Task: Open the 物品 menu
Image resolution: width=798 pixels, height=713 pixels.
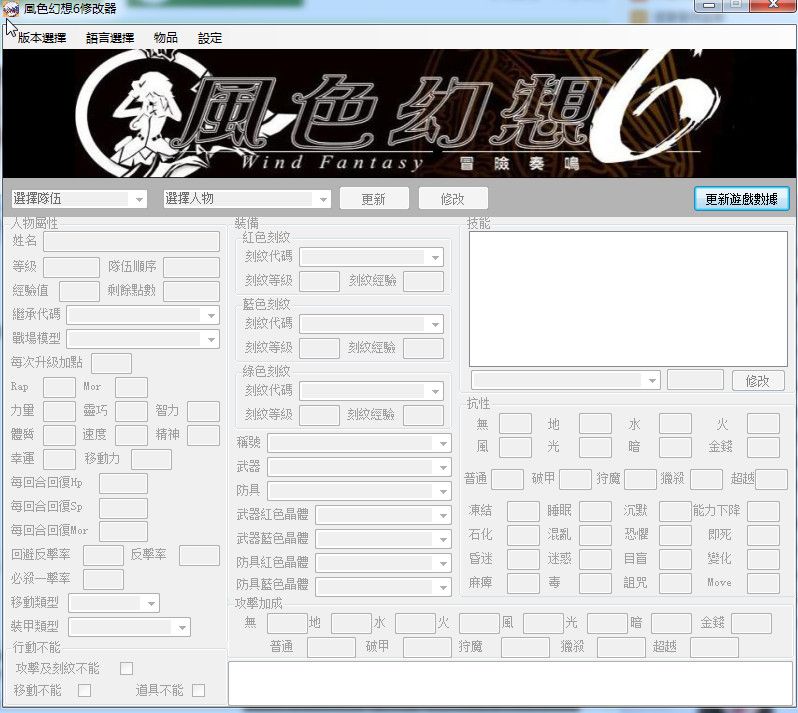Action: coord(165,38)
